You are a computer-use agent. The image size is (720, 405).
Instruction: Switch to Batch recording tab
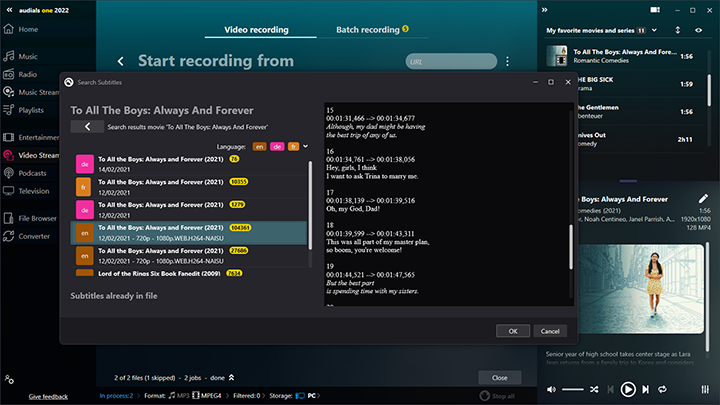[372, 30]
